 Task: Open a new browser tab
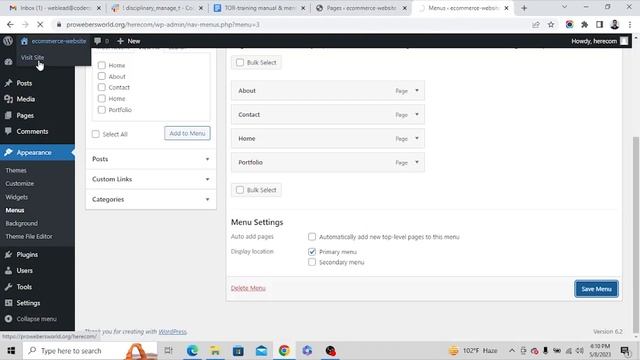click(x=524, y=8)
